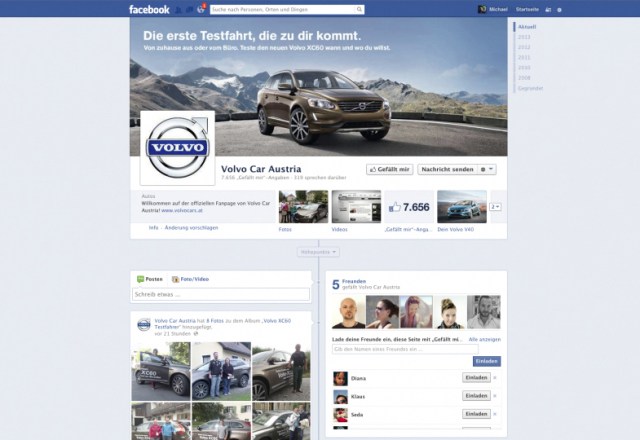Image resolution: width=640 pixels, height=440 pixels.
Task: Click Alle anzeigen link
Action: tap(484, 339)
